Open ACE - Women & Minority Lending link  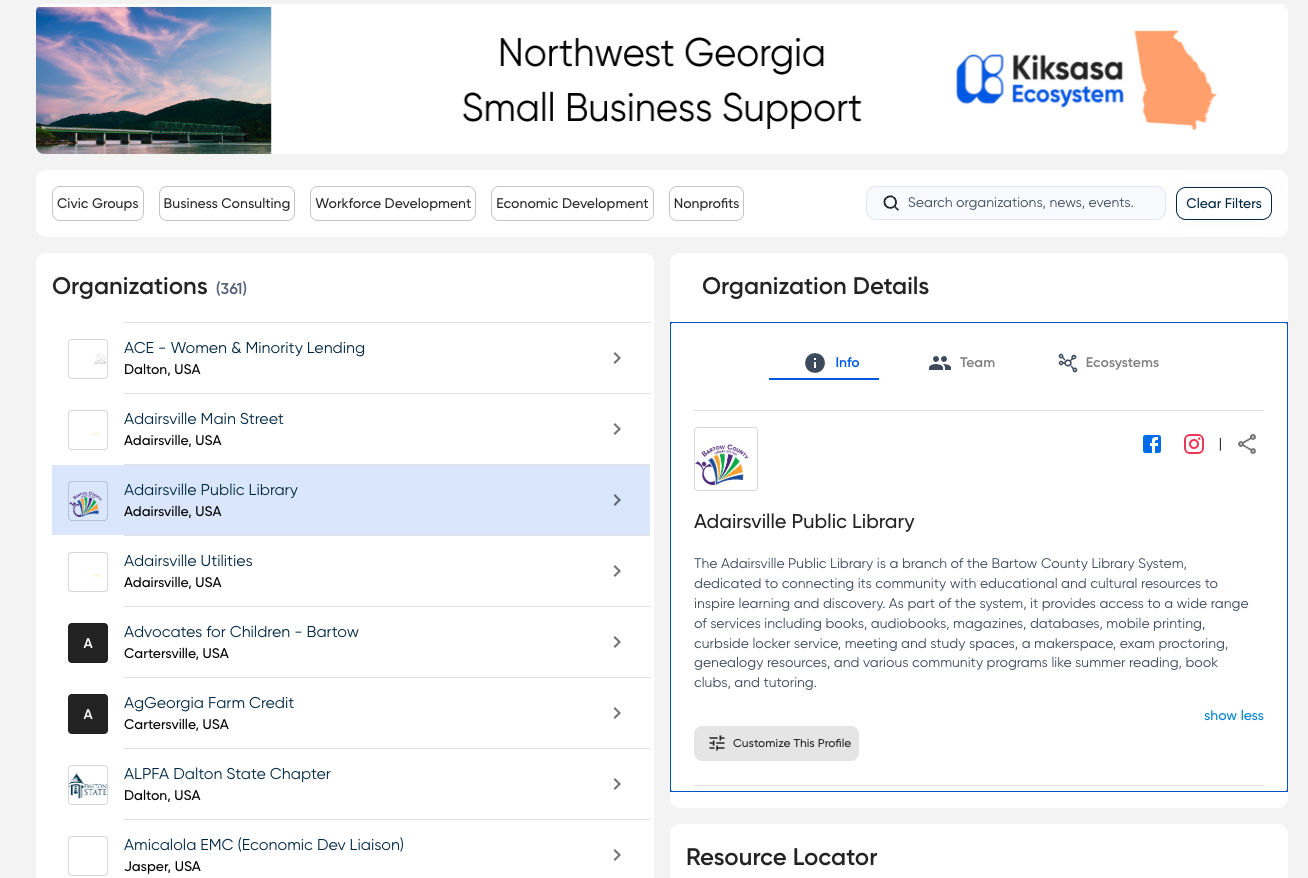click(x=244, y=348)
